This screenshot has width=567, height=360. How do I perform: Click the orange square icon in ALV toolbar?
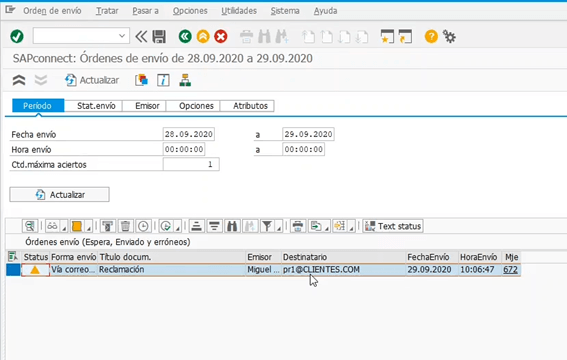(77, 226)
